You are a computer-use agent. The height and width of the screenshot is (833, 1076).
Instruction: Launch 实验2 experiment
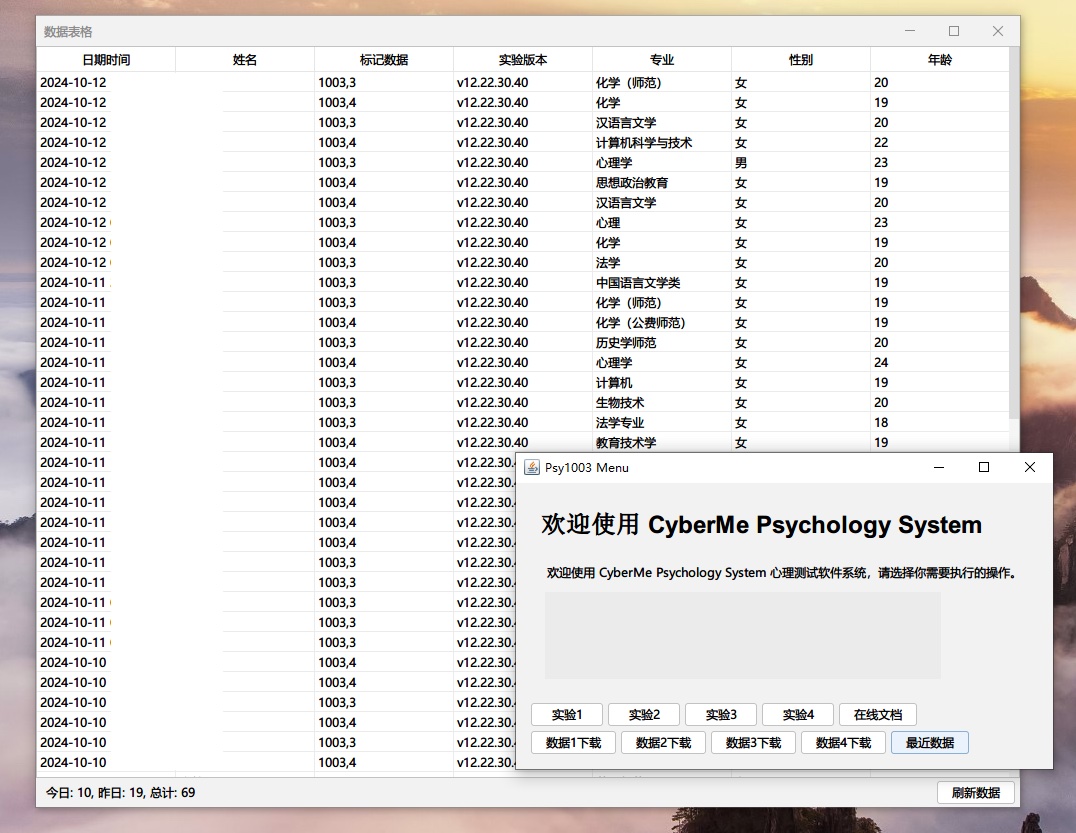tap(643, 715)
